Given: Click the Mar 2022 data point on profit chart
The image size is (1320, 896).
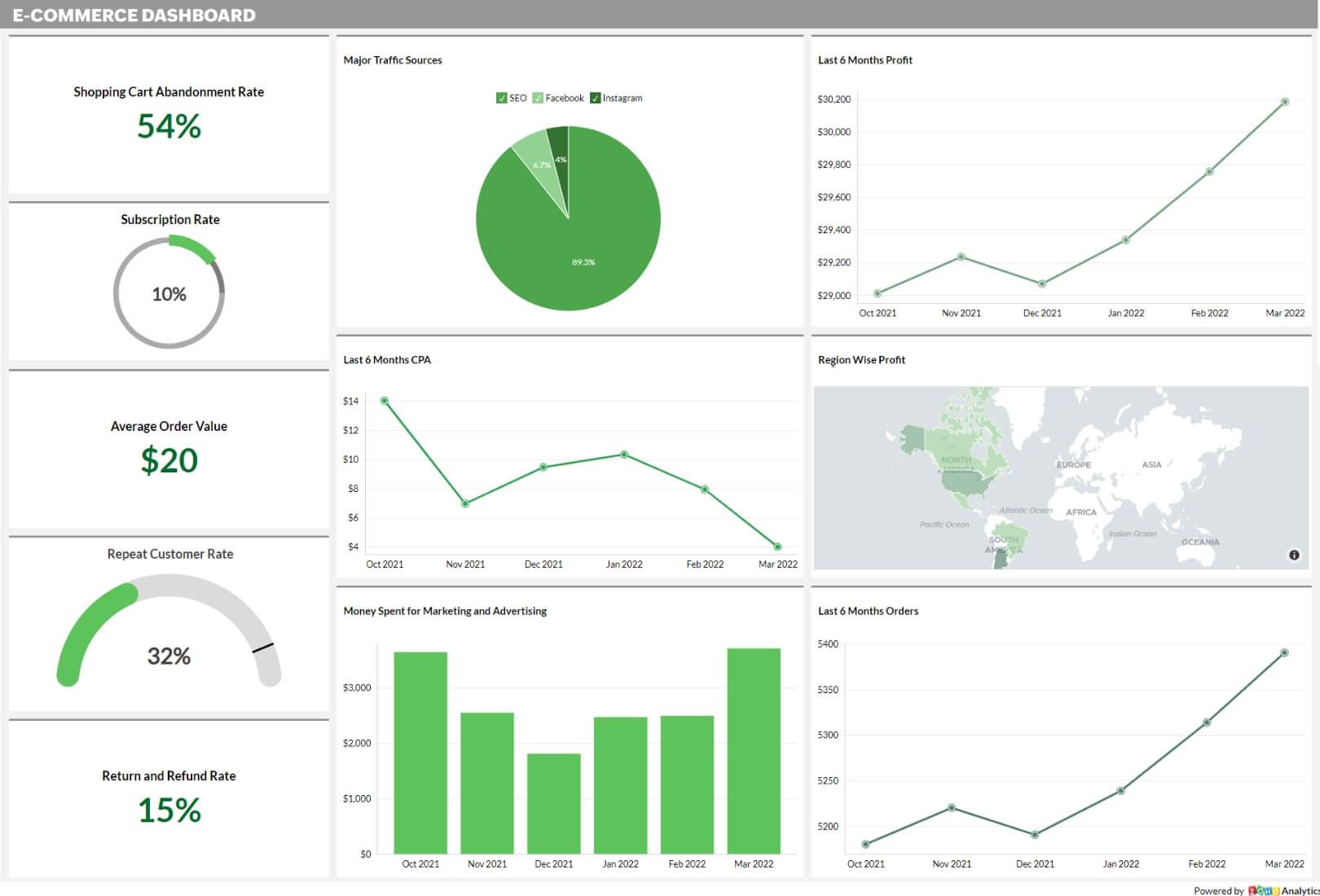Looking at the screenshot, I should [1283, 101].
